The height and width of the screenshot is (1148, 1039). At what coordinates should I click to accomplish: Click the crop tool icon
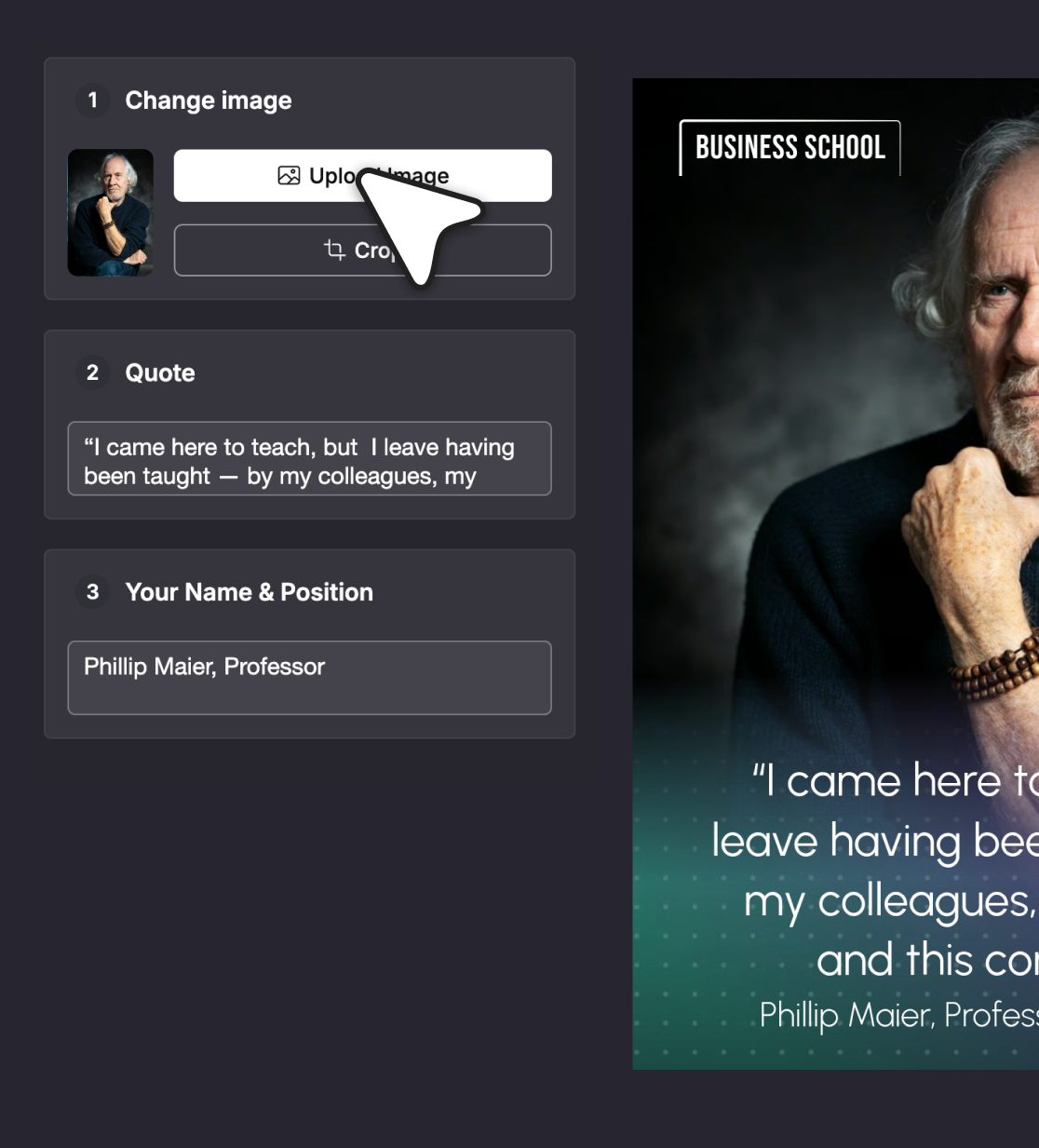(334, 250)
